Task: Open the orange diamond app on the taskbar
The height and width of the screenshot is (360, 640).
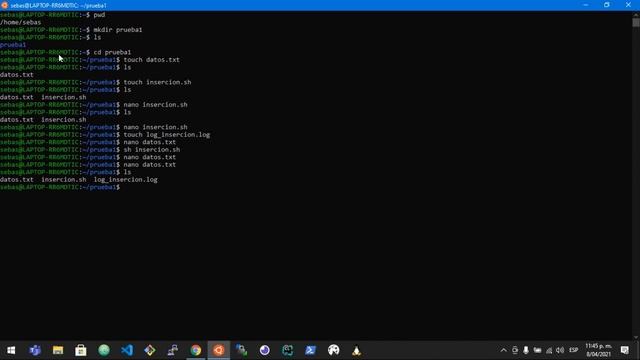Action: click(x=150, y=350)
